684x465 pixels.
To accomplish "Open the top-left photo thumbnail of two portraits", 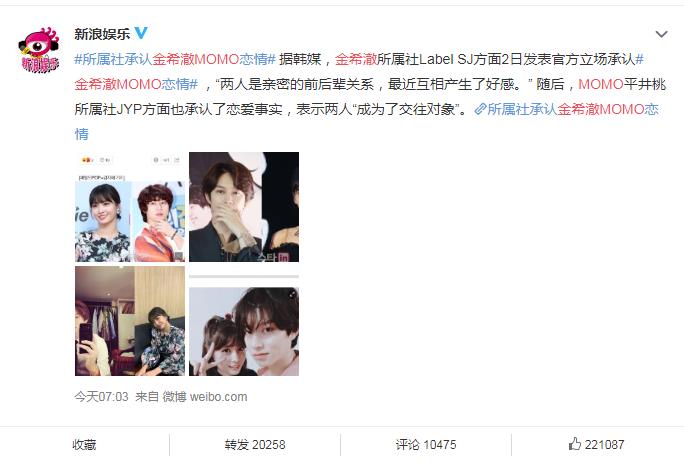I will pyautogui.click(x=130, y=207).
